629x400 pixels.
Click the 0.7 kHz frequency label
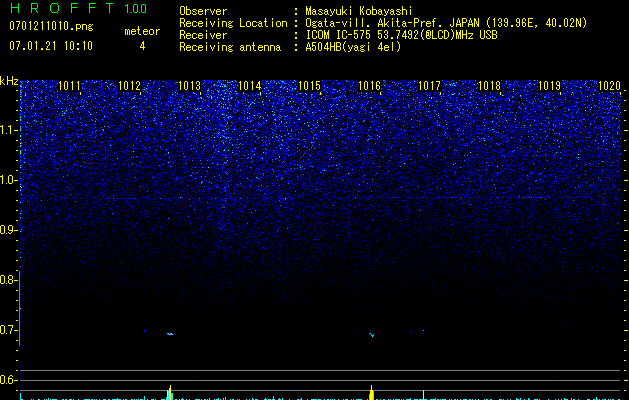tap(8, 330)
